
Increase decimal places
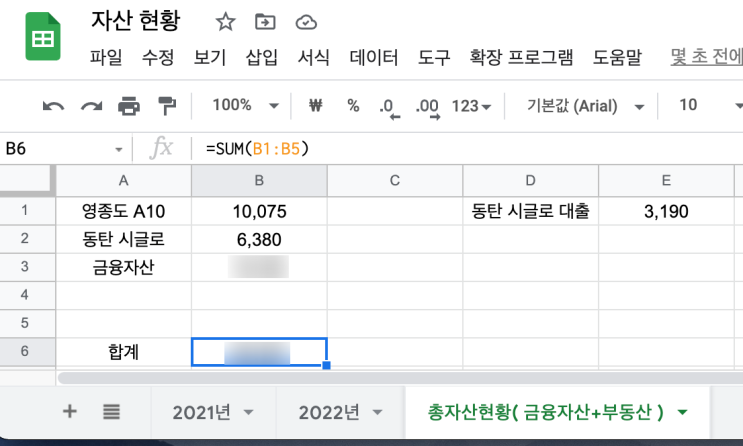pos(428,108)
